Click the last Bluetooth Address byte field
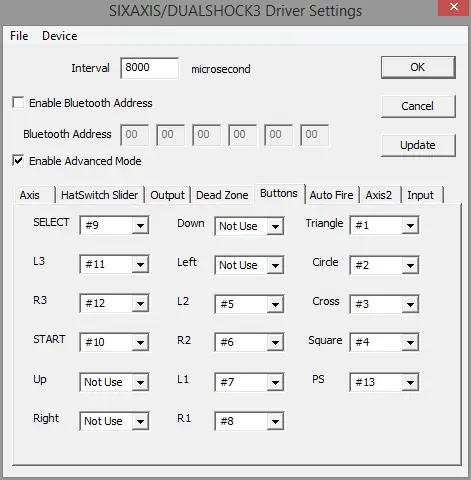Image resolution: width=471 pixels, height=480 pixels. [x=315, y=135]
